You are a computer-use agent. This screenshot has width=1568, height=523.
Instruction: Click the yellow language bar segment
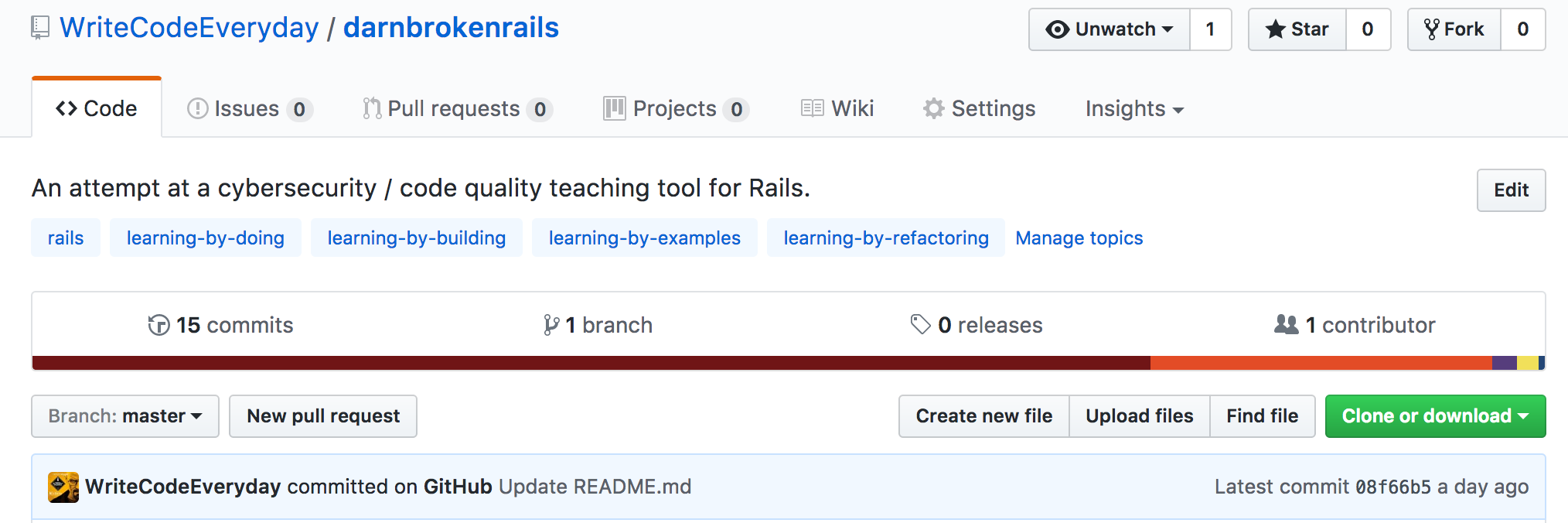coord(1528,363)
